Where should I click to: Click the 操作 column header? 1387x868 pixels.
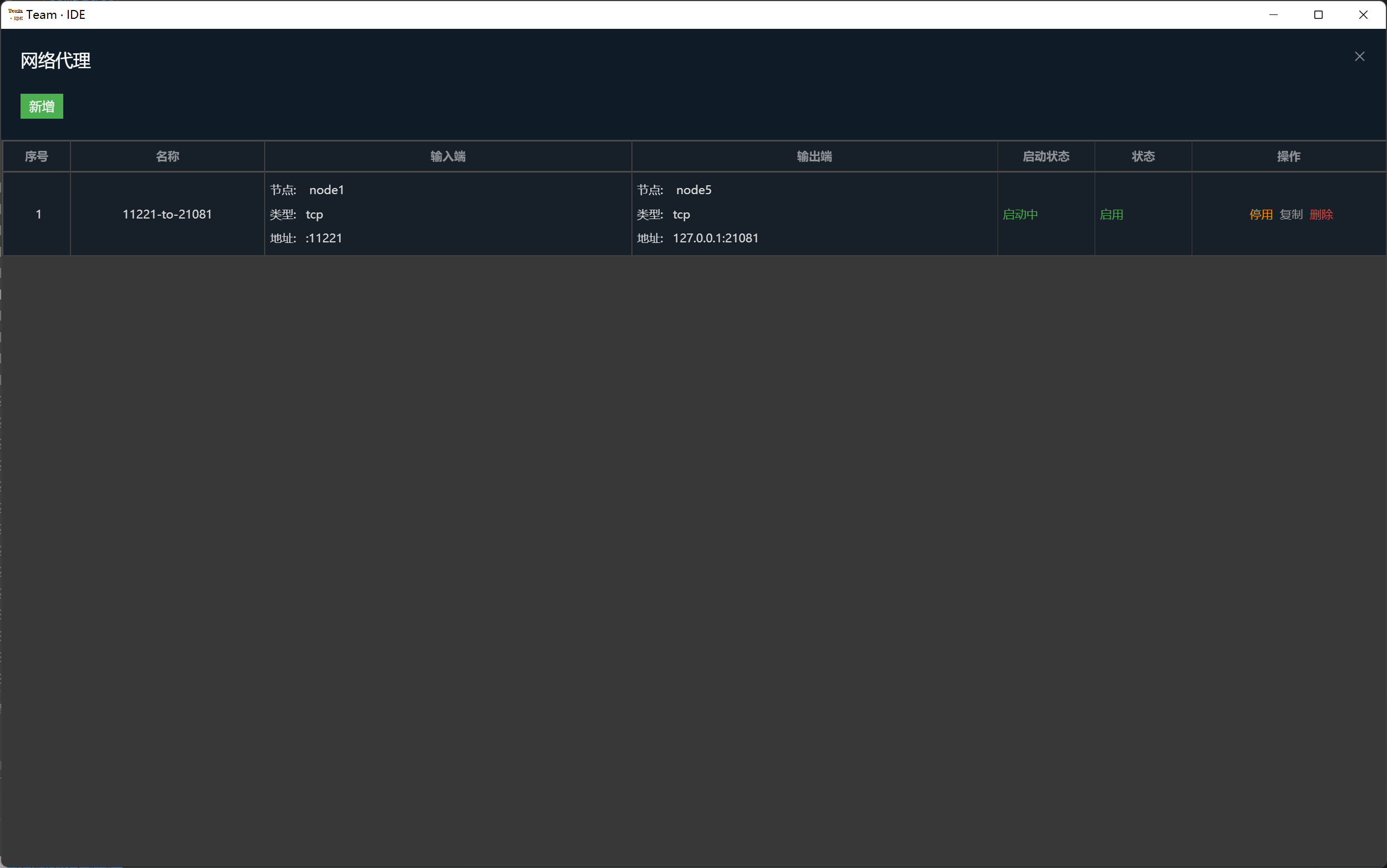[1288, 156]
